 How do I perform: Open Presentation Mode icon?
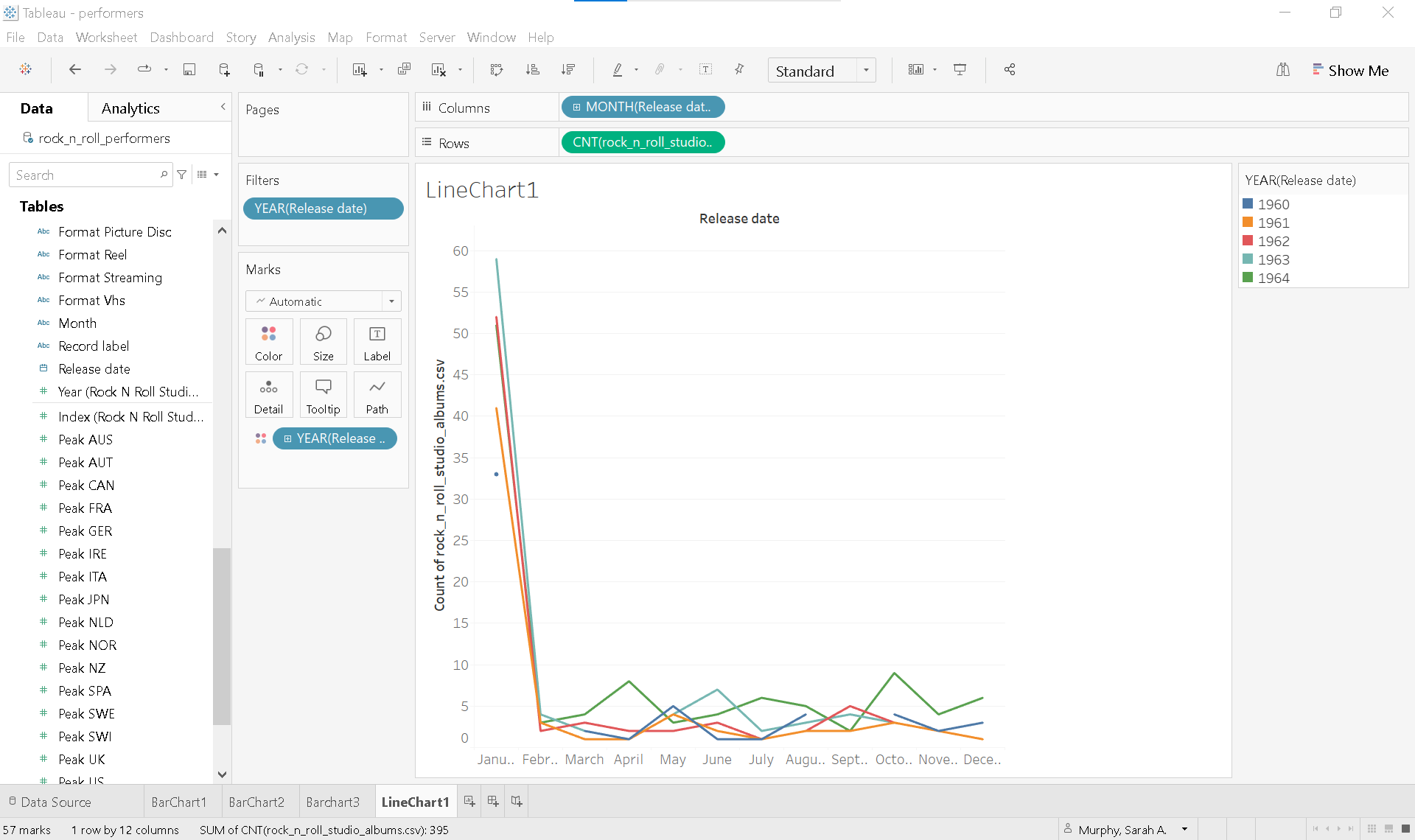960,70
